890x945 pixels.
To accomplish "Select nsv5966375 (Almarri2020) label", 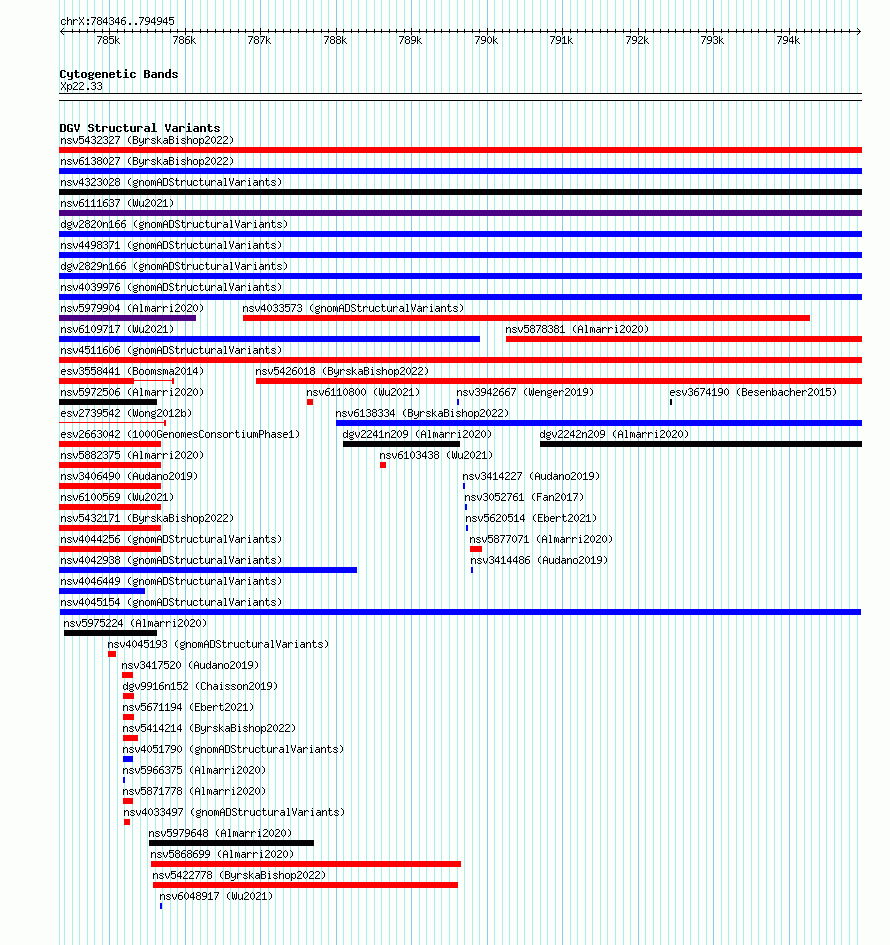I will [x=194, y=770].
